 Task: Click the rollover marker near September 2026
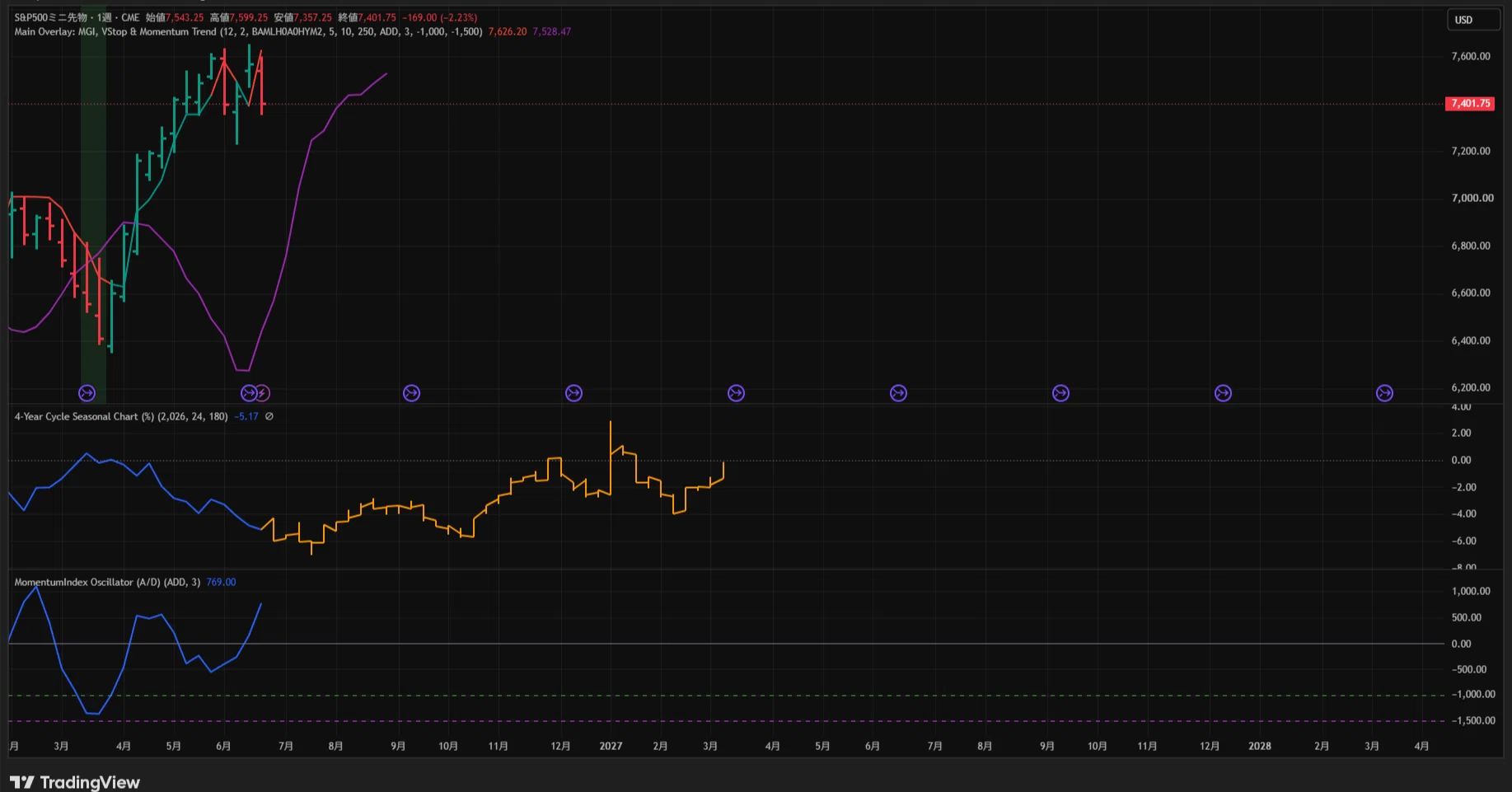411,393
